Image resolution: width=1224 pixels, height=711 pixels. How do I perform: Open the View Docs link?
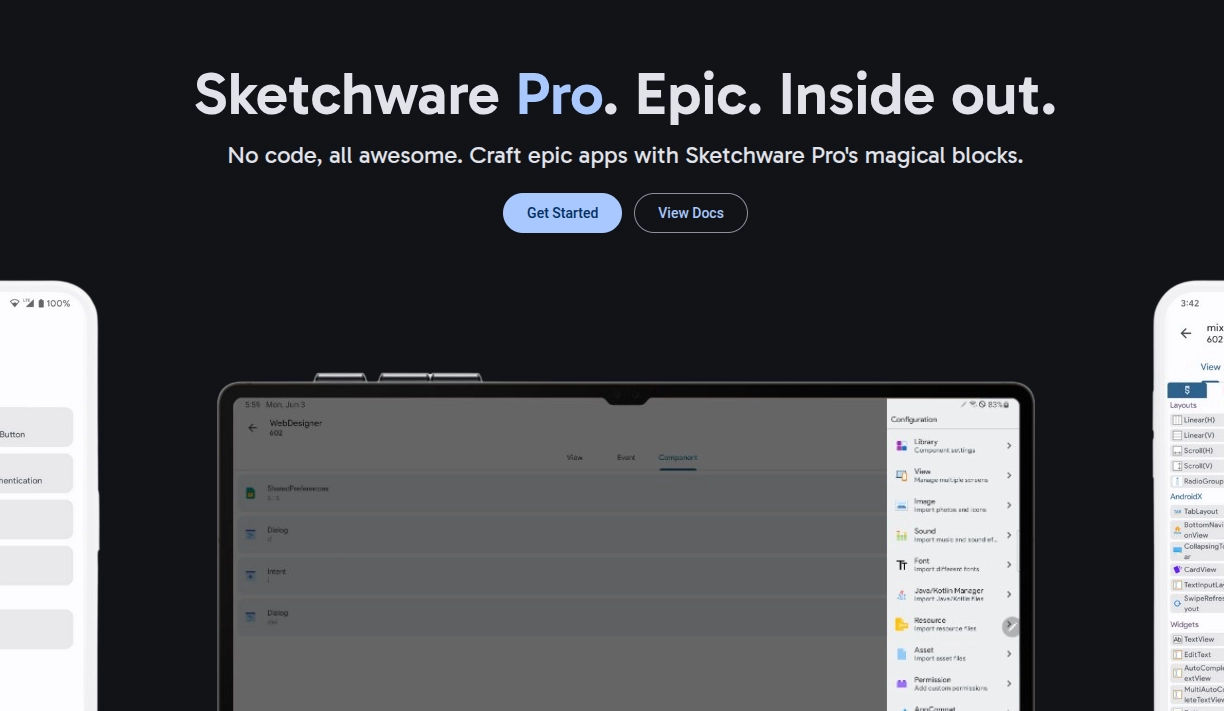tap(690, 213)
